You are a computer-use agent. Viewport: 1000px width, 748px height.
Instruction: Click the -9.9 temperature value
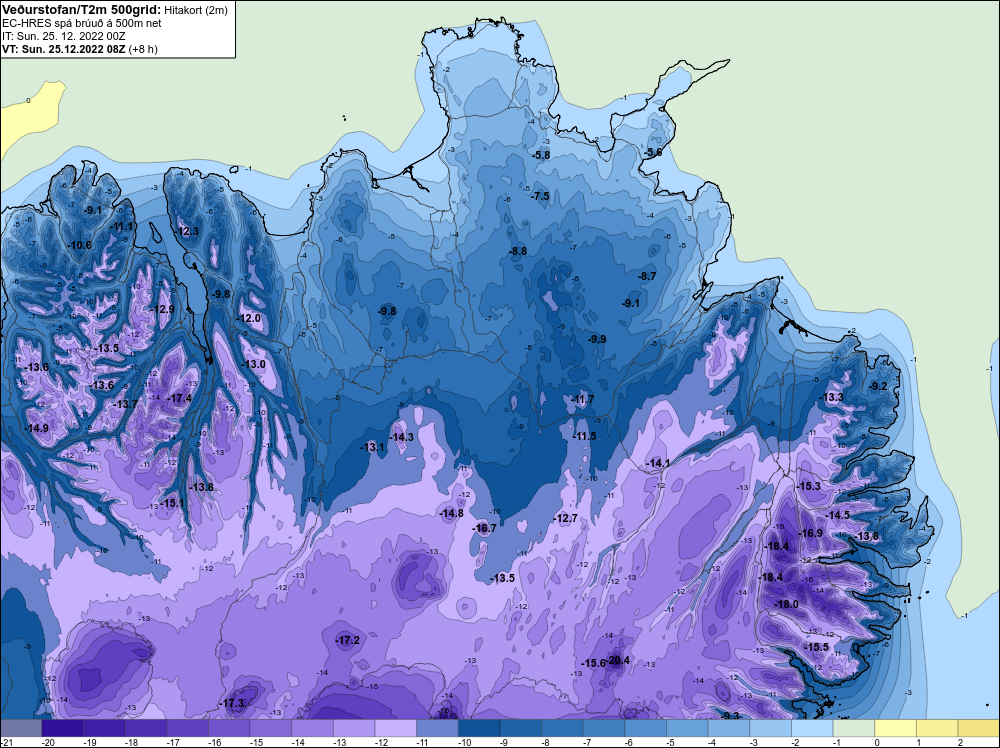click(x=597, y=339)
